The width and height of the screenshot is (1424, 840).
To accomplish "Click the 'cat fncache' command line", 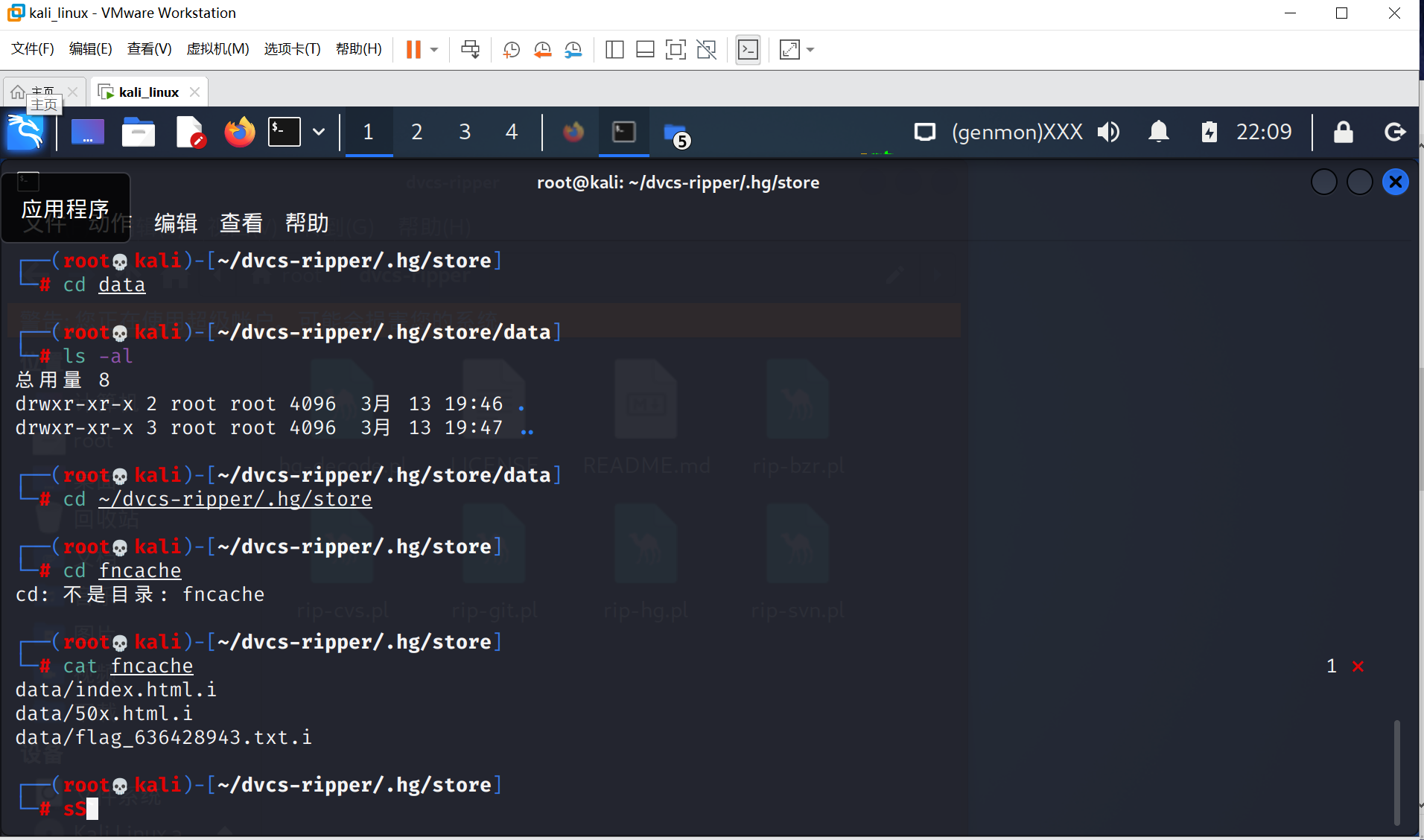I will (x=128, y=666).
